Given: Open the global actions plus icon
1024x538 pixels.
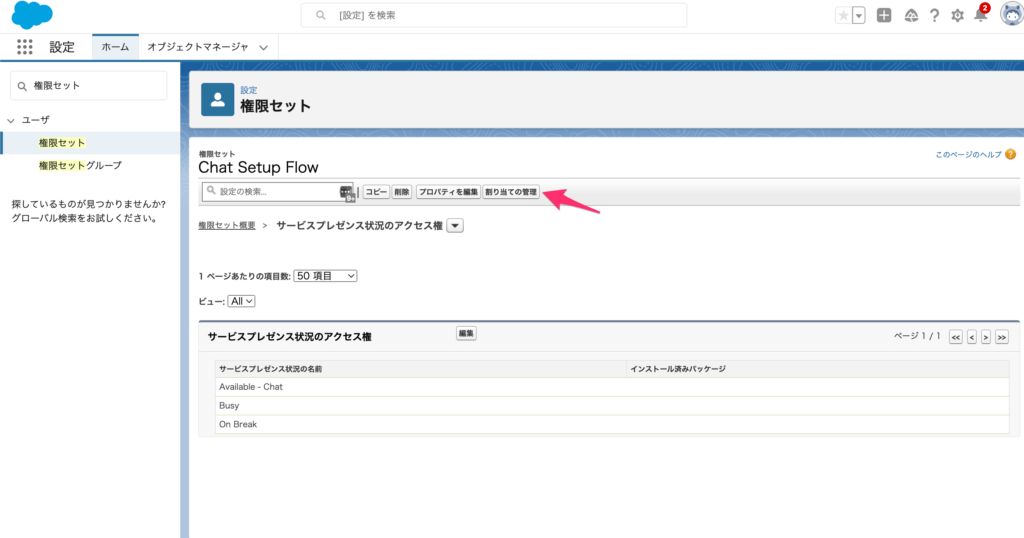Looking at the screenshot, I should pos(884,15).
